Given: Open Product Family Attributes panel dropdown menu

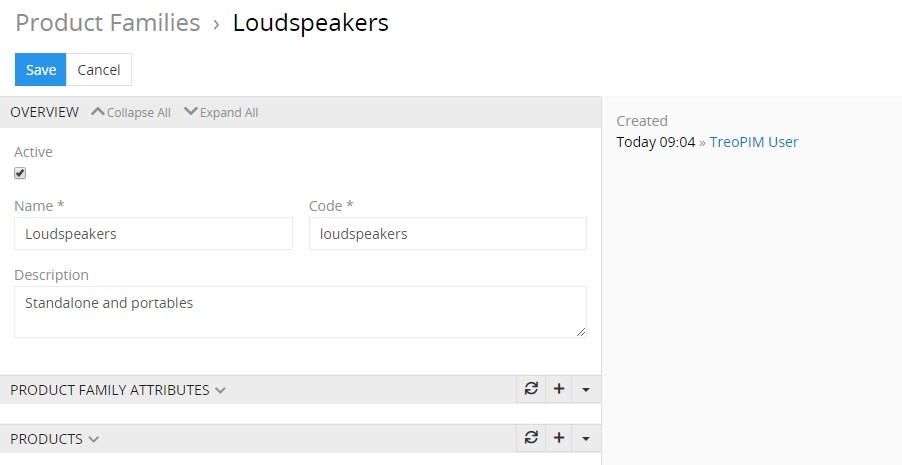Looking at the screenshot, I should click(586, 390).
